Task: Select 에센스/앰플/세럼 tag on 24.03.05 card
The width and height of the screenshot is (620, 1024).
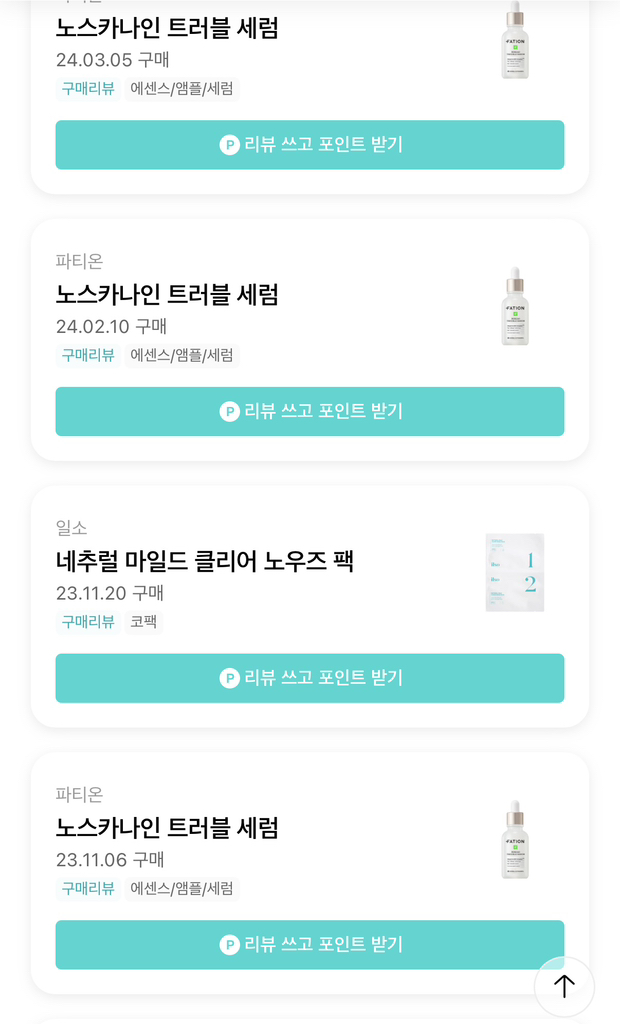Action: click(182, 89)
